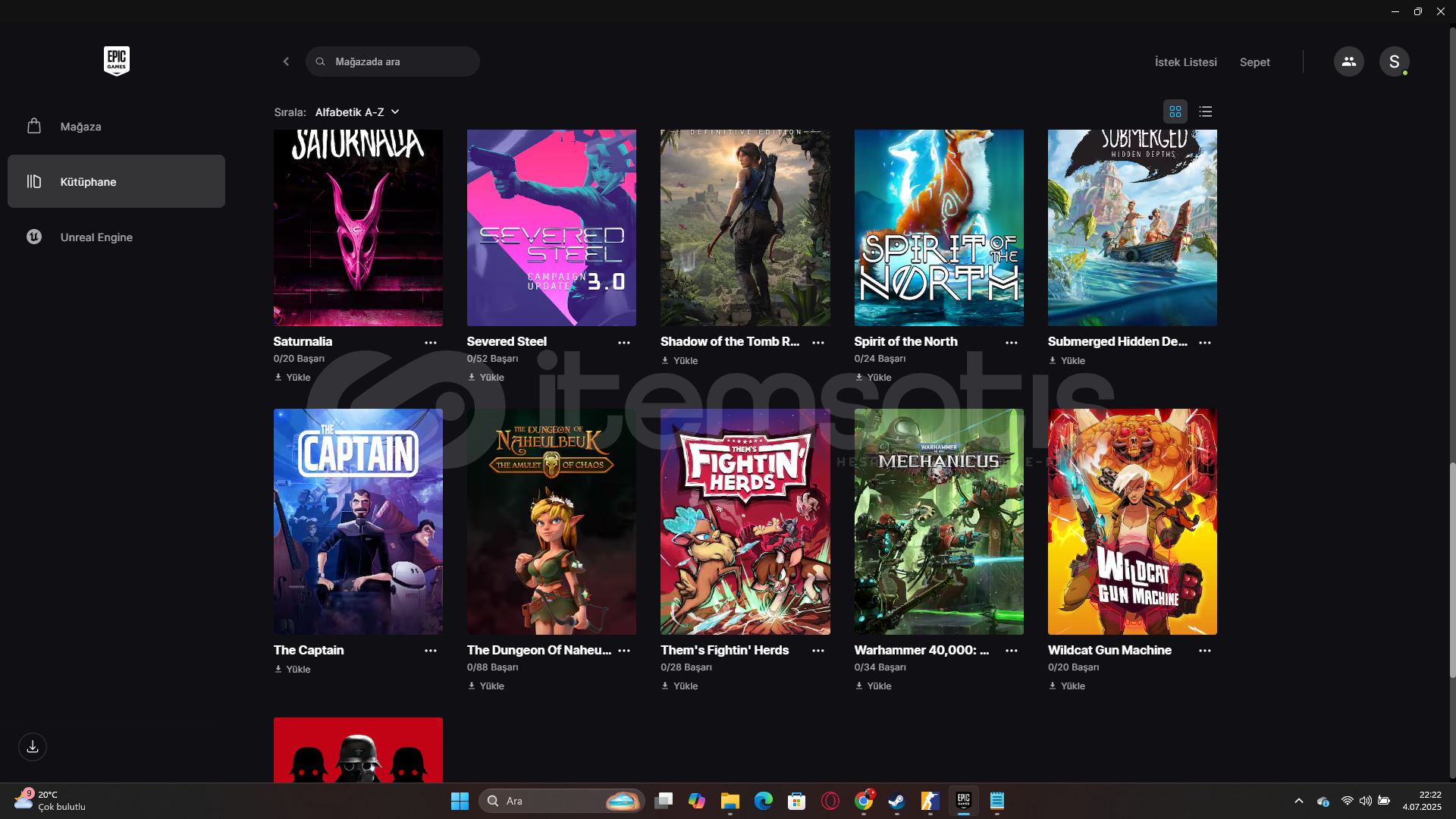Click Epic Games taskbar icon
Viewport: 1456px width, 819px height.
pyautogui.click(x=964, y=801)
